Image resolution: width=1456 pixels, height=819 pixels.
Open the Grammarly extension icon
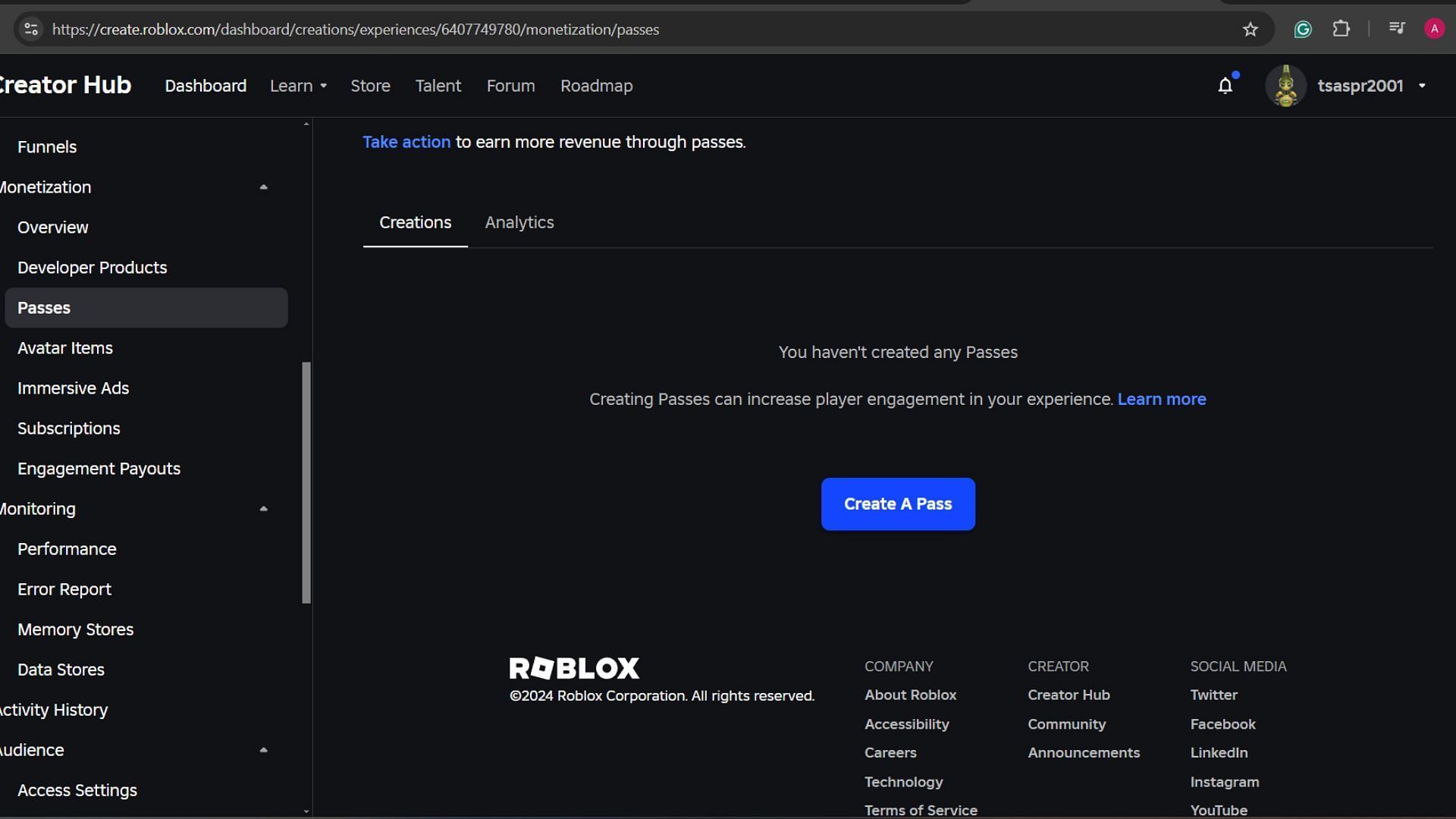click(1303, 29)
